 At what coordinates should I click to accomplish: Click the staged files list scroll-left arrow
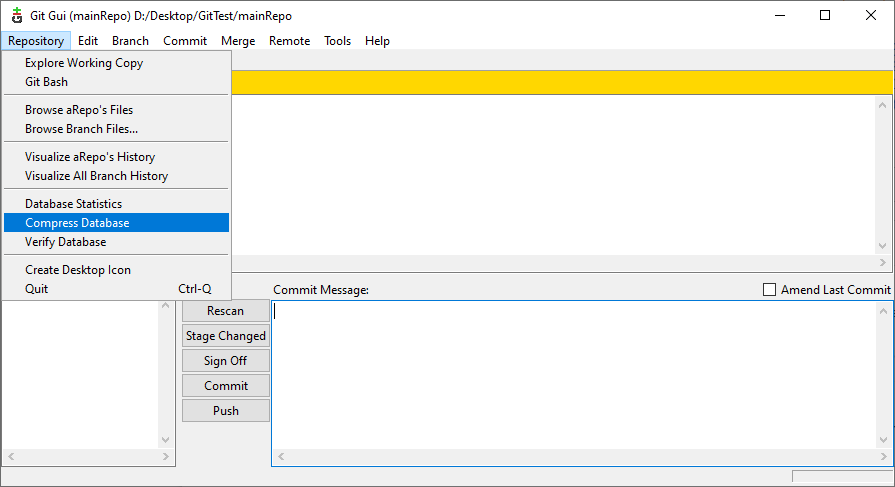click(11, 457)
